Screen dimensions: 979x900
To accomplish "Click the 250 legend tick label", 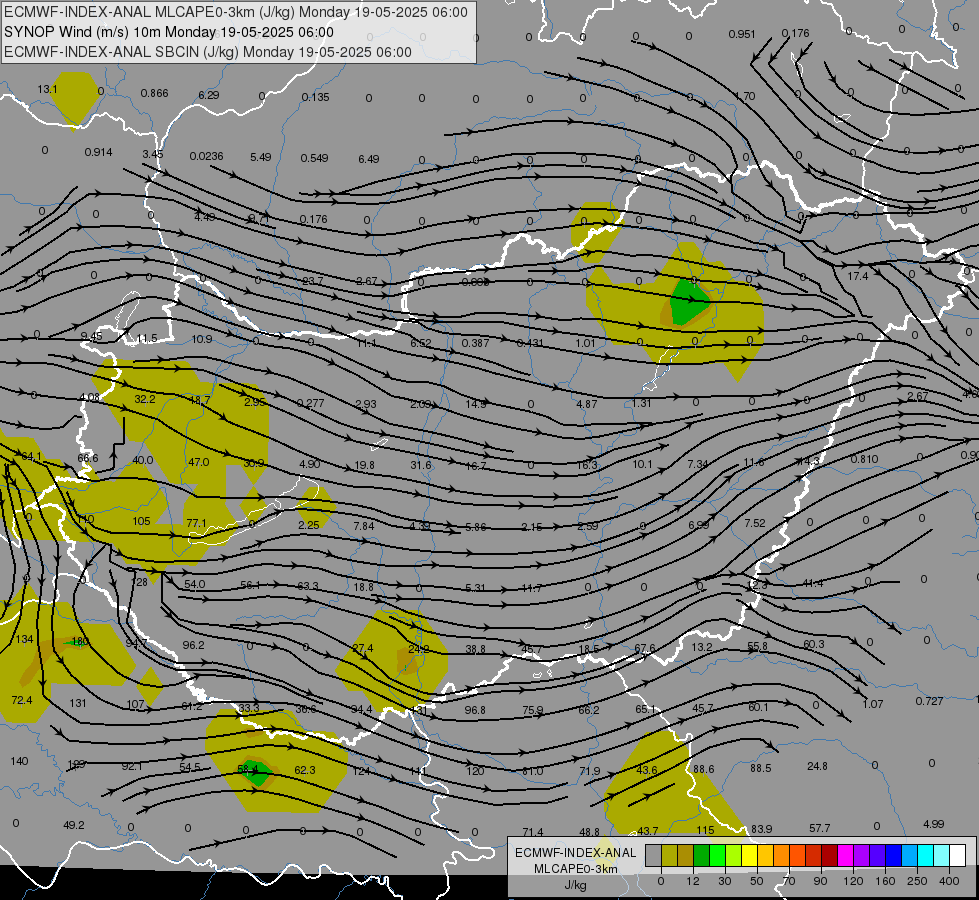I will click(917, 881).
